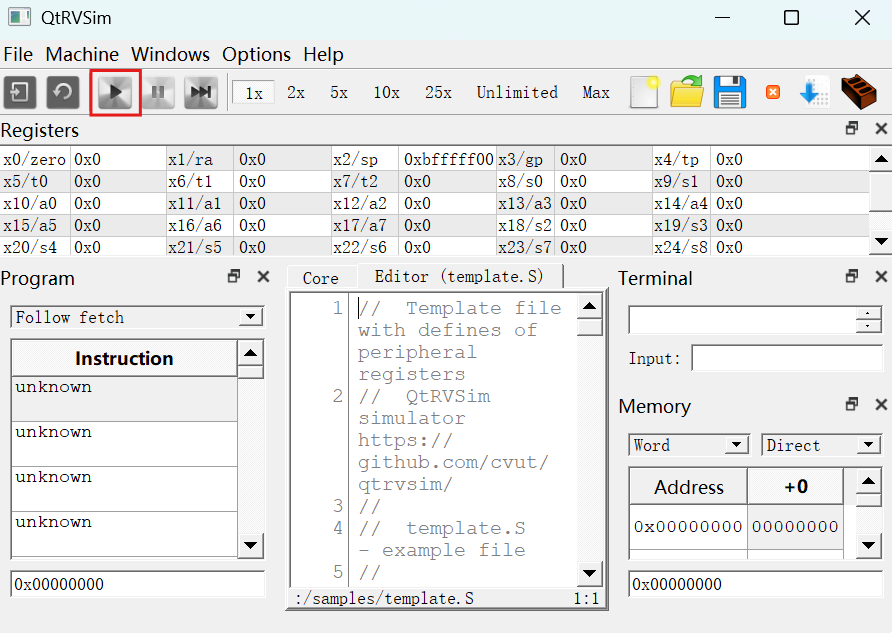Set speed to Max
892x633 pixels.
tap(596, 93)
